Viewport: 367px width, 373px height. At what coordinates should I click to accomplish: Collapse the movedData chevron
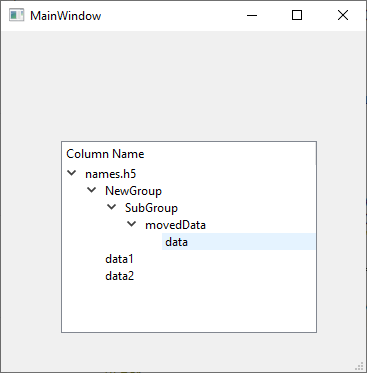132,224
